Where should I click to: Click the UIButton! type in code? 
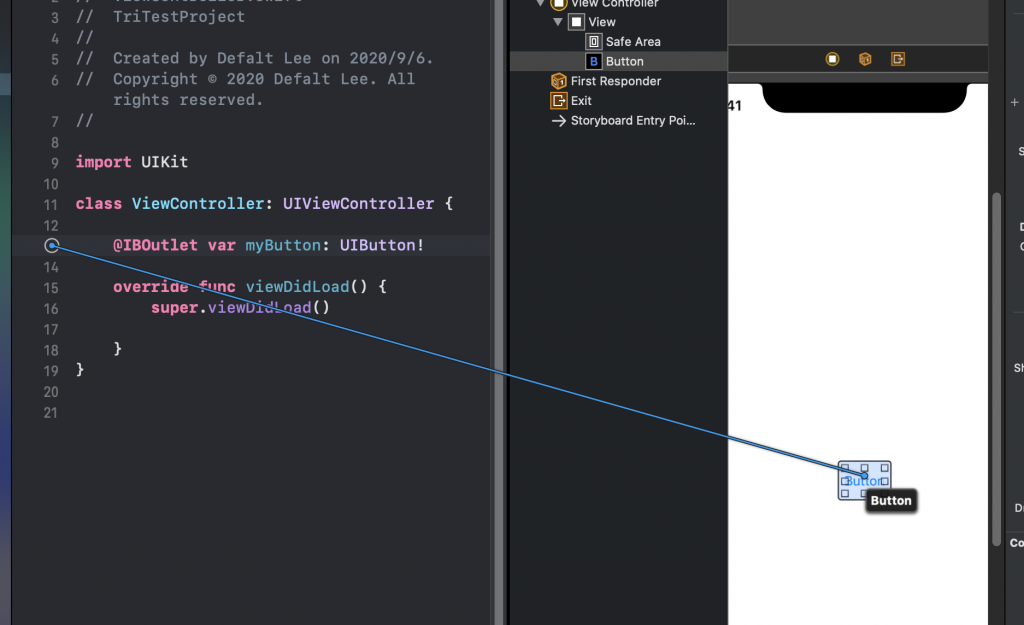pos(382,246)
